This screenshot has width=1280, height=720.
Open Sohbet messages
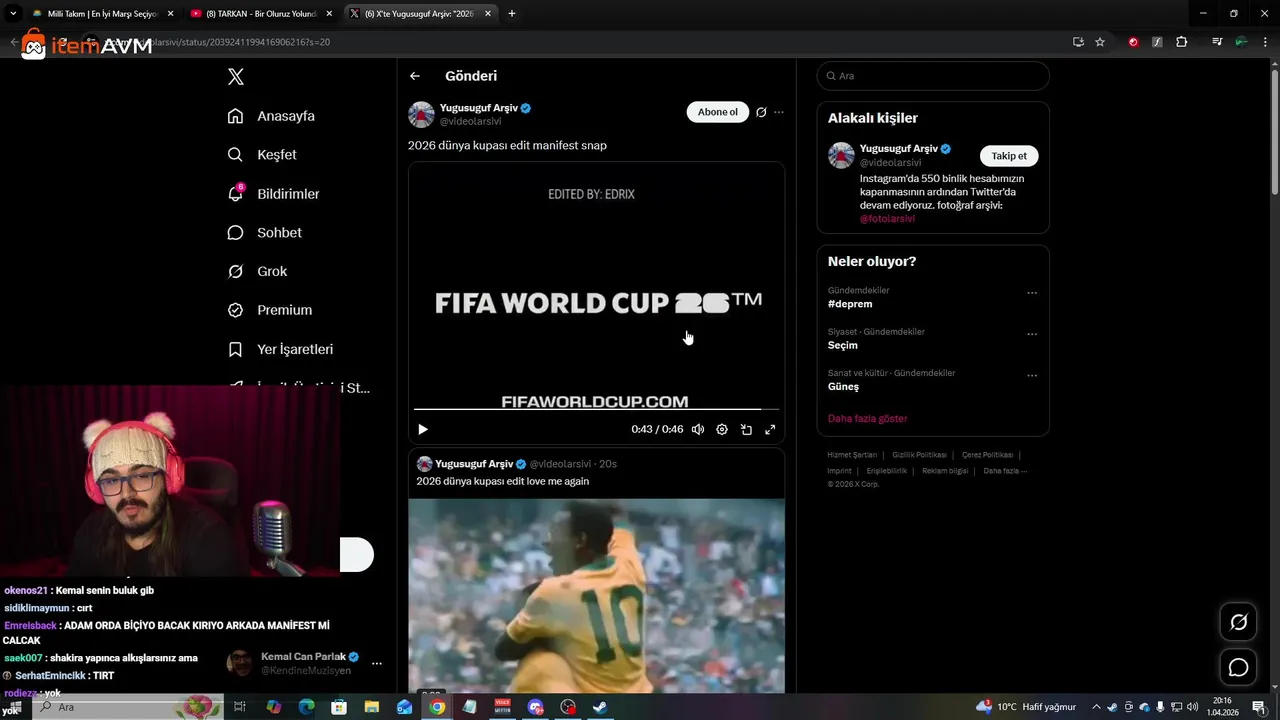point(264,233)
